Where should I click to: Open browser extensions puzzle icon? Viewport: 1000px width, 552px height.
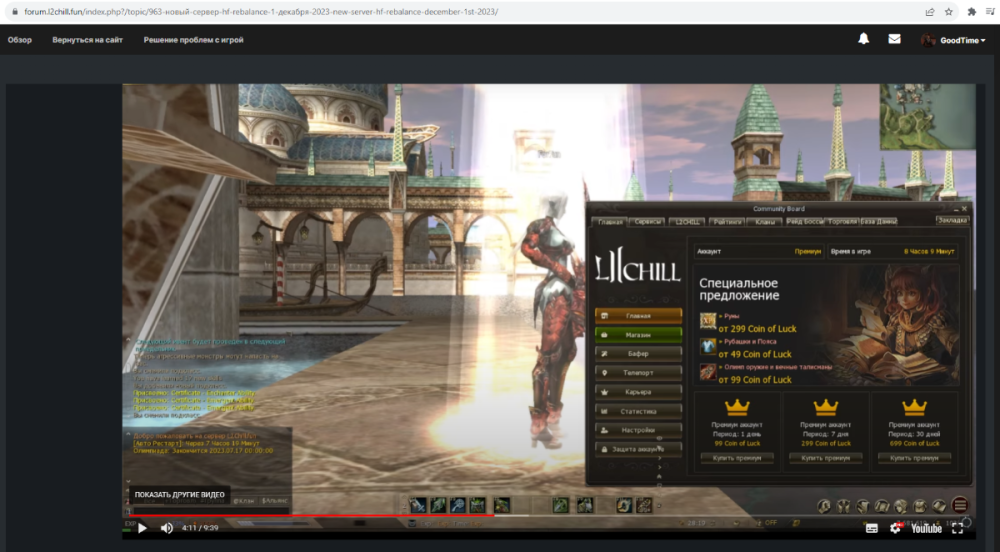pos(972,12)
